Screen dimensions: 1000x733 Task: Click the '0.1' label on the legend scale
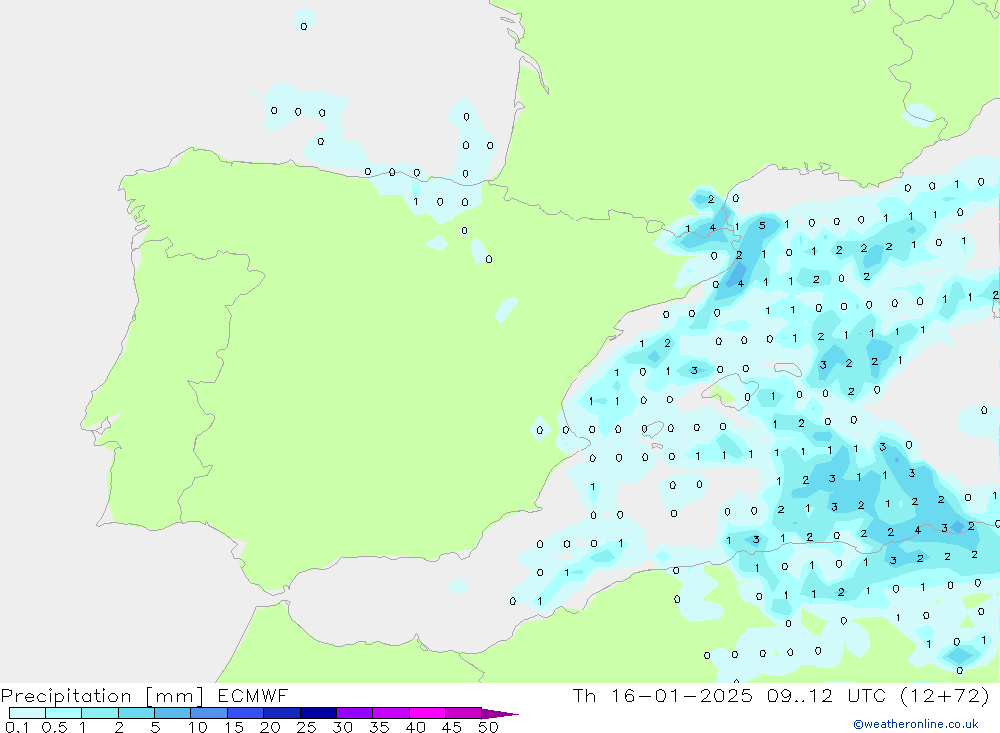pos(17,727)
